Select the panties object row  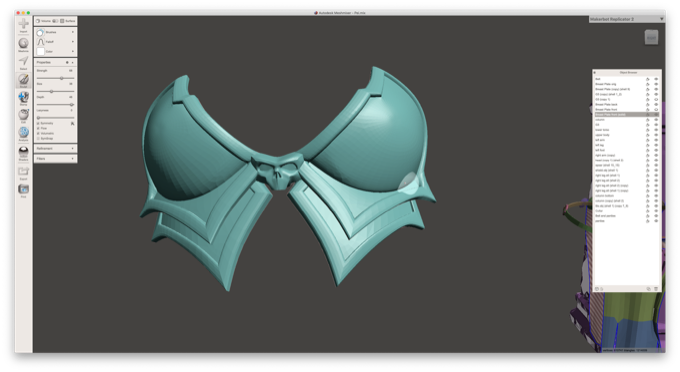pyautogui.click(x=627, y=221)
